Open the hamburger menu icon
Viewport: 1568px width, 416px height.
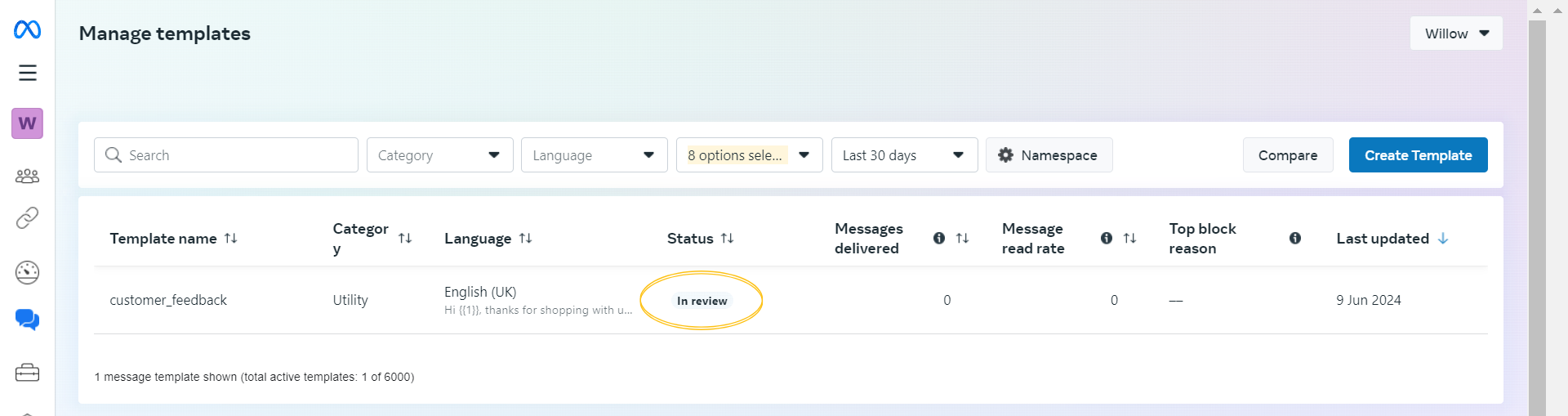[28, 73]
